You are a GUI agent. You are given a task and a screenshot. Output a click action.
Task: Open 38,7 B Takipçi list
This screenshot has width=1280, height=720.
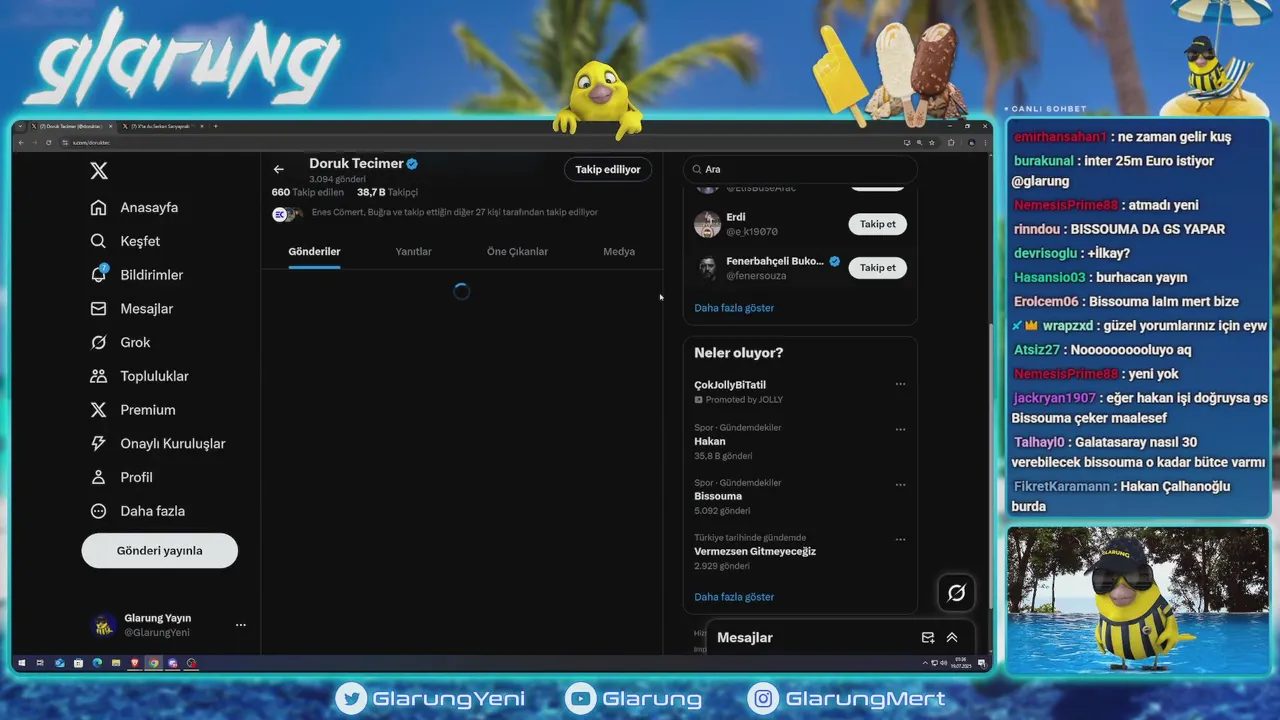387,192
